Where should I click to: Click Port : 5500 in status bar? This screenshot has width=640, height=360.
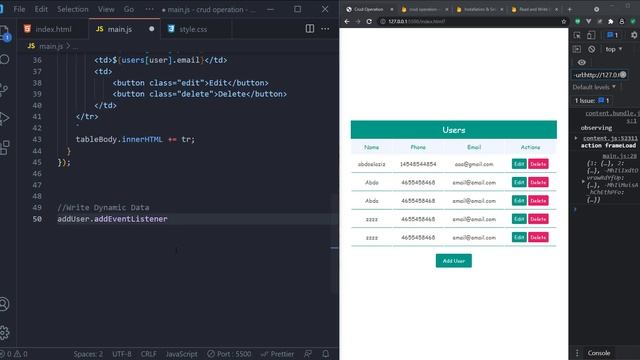coord(229,354)
